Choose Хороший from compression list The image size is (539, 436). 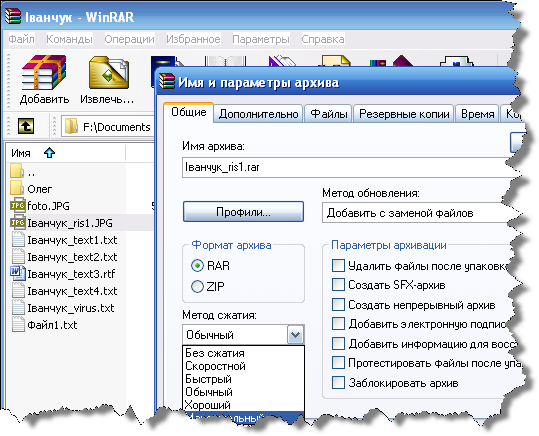coord(243,405)
